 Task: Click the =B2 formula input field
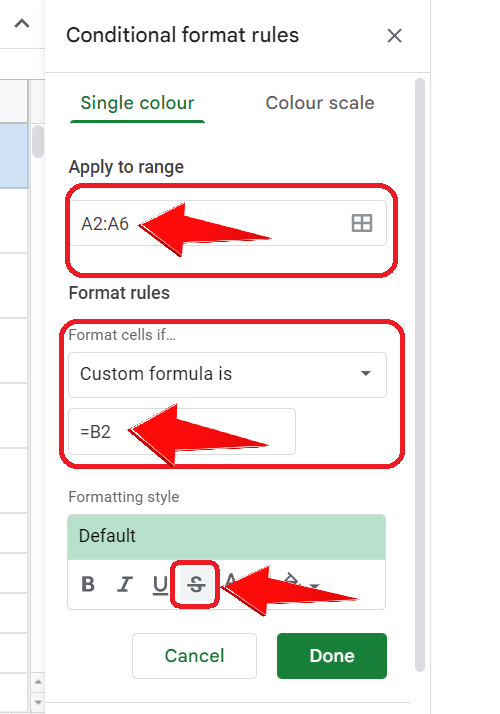point(182,431)
